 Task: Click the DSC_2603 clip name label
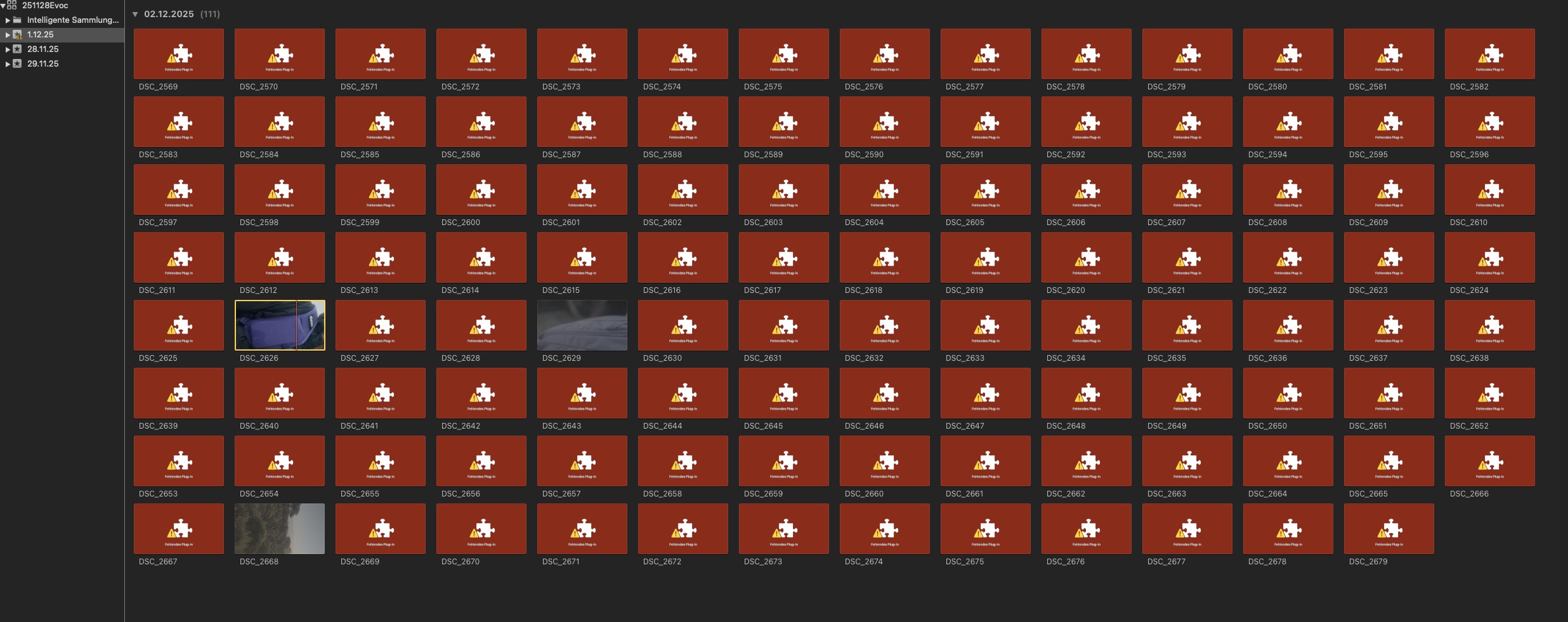pos(763,223)
